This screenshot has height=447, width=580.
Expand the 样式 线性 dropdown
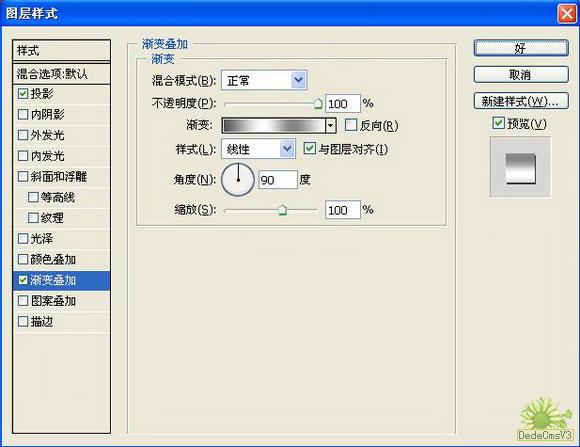coord(259,149)
